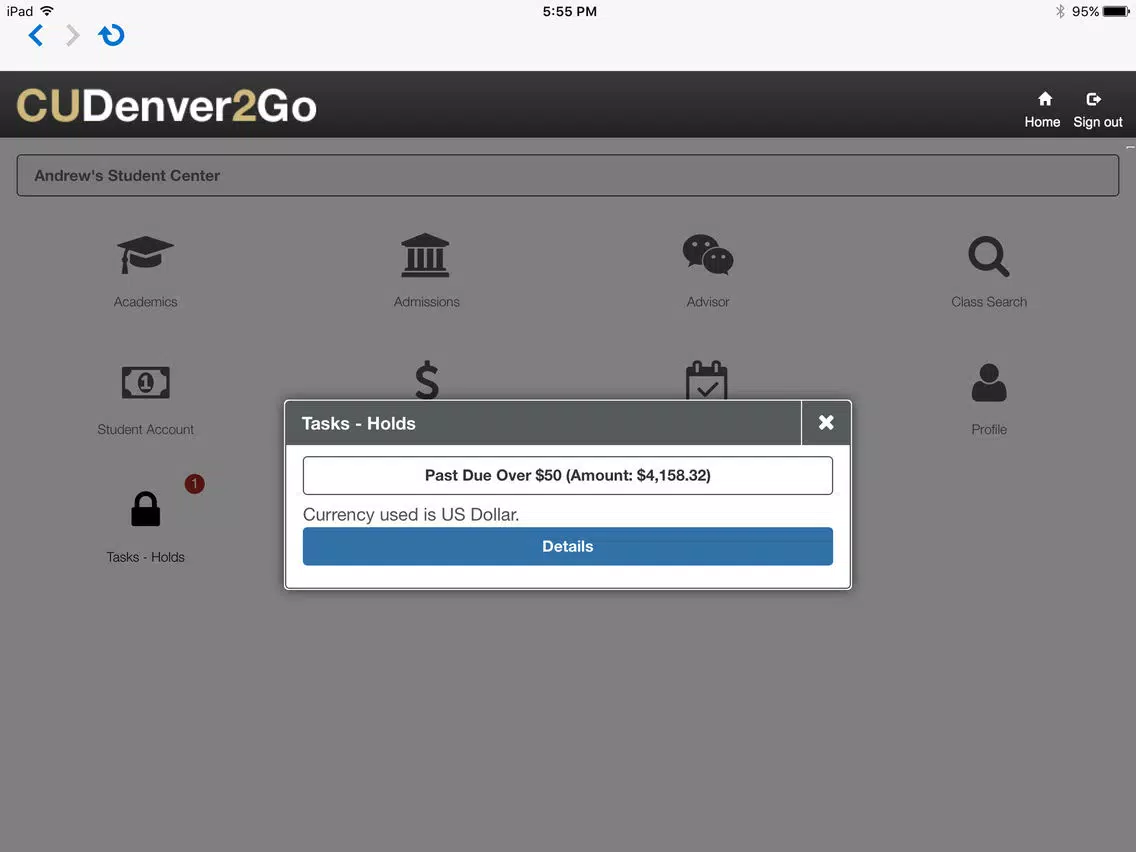Tap the Bluetooth icon in status bar
Viewport: 1136px width, 852px height.
pos(1060,12)
